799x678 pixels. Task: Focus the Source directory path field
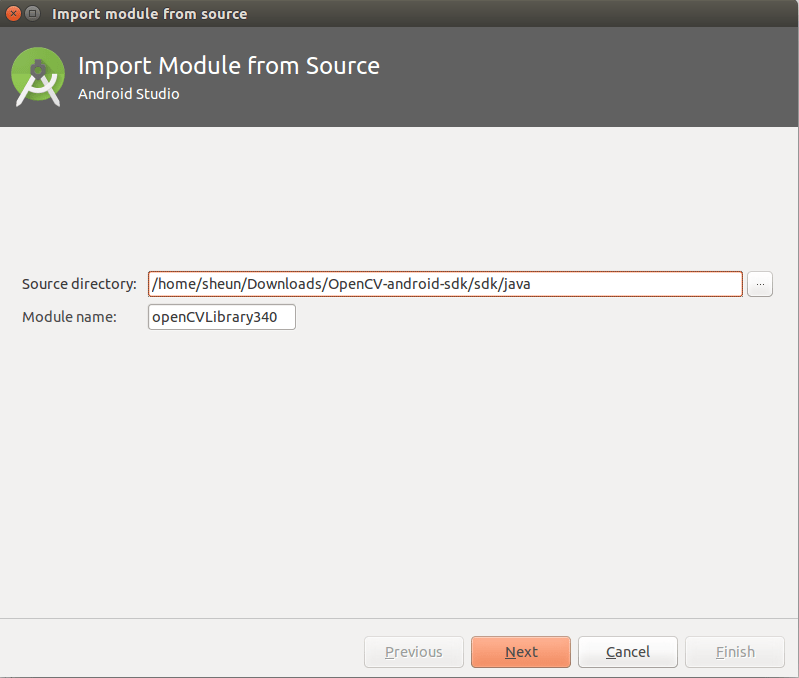tap(640, 284)
